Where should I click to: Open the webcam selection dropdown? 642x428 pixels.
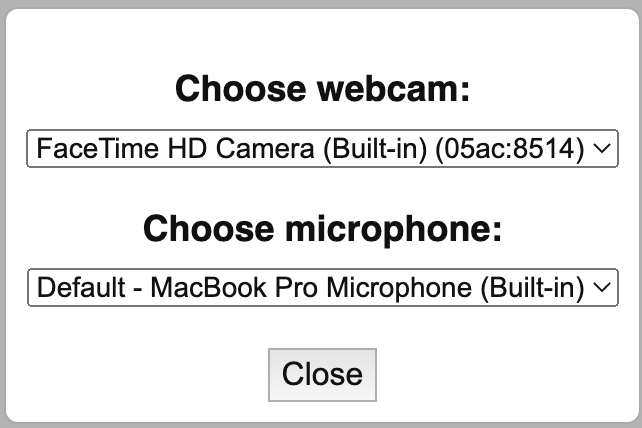[322, 150]
